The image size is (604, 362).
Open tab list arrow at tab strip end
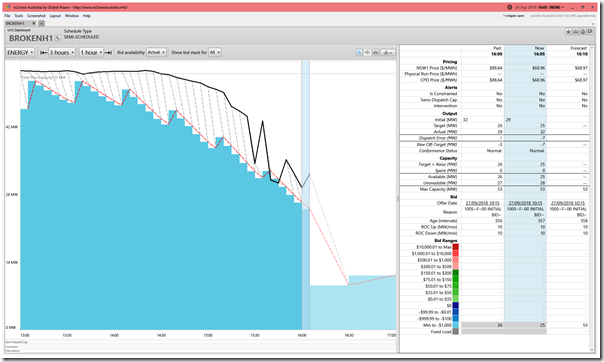pos(593,23)
